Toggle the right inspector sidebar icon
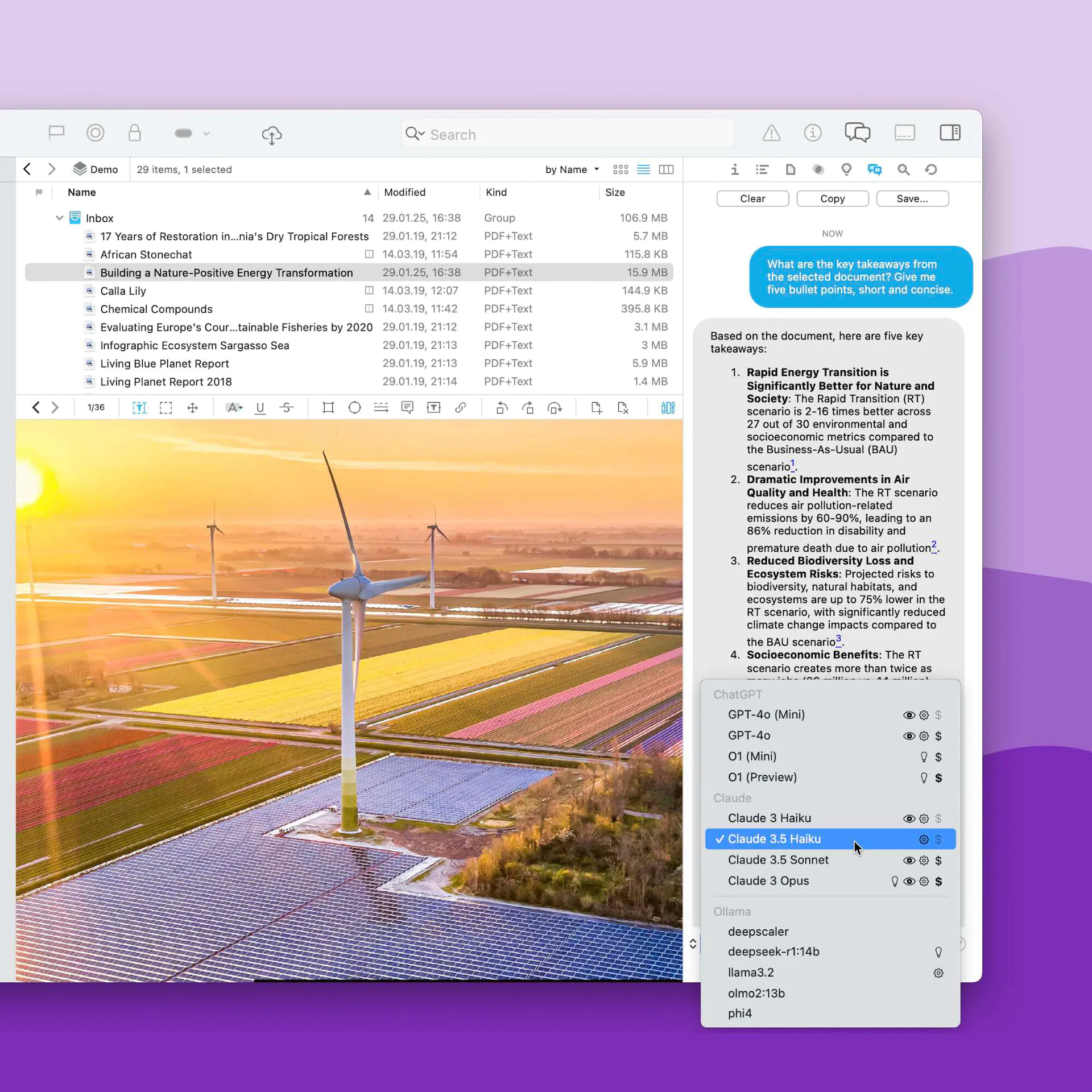Image resolution: width=1092 pixels, height=1092 pixels. pyautogui.click(x=950, y=133)
